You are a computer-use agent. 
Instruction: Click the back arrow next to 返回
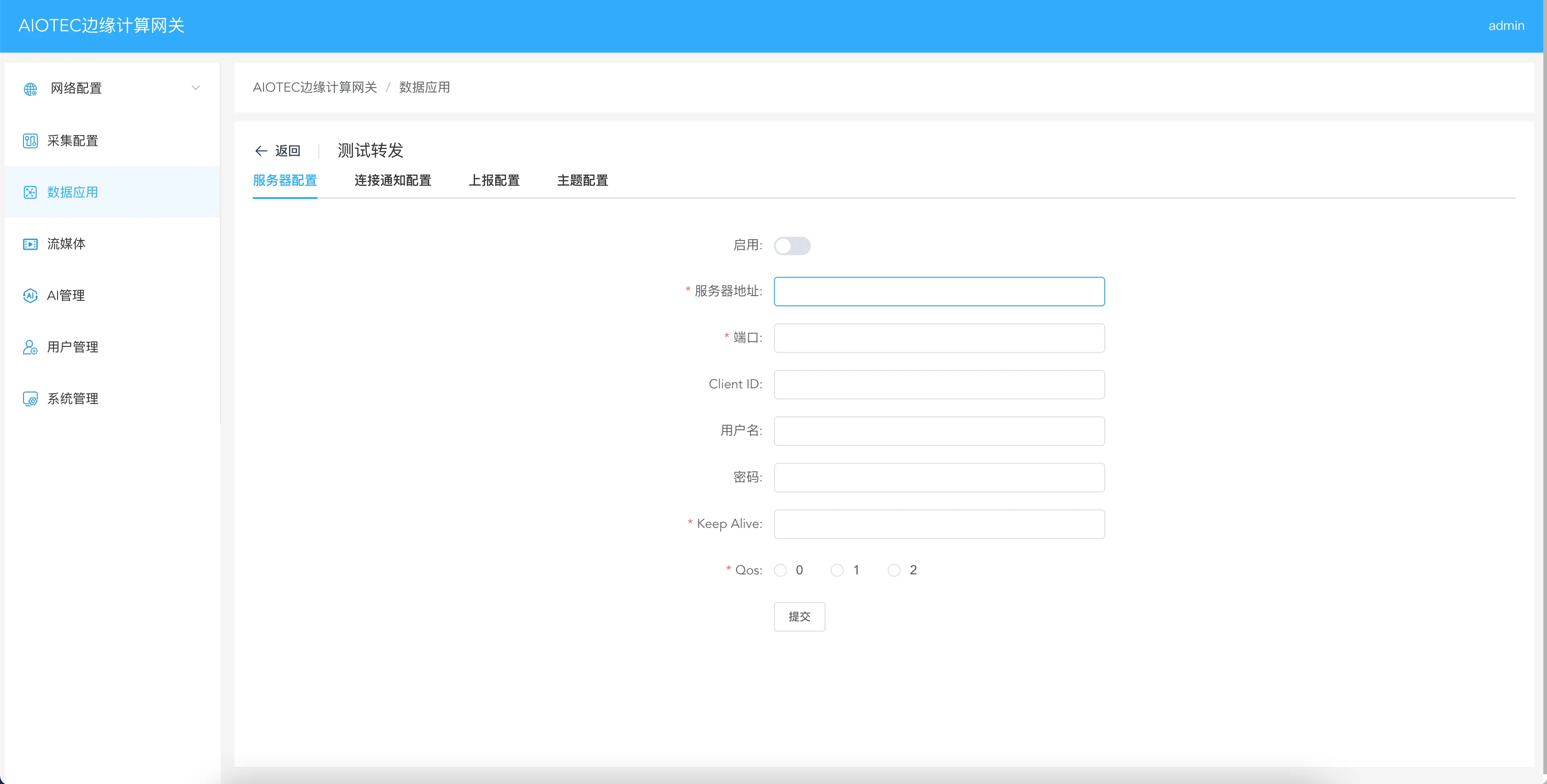[261, 151]
